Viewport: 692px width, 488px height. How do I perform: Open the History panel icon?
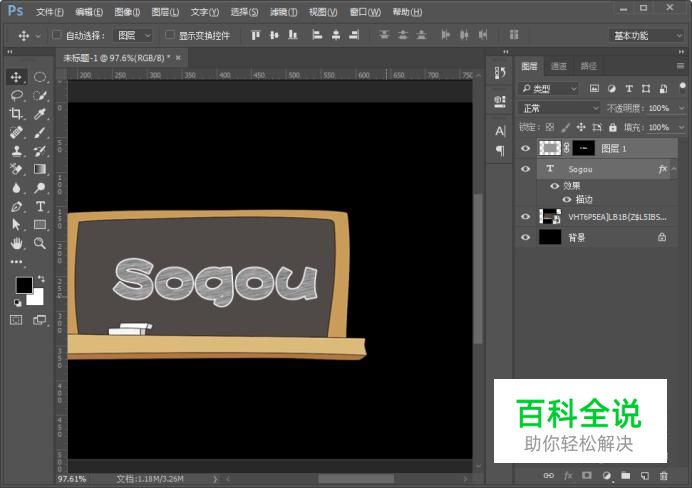500,73
